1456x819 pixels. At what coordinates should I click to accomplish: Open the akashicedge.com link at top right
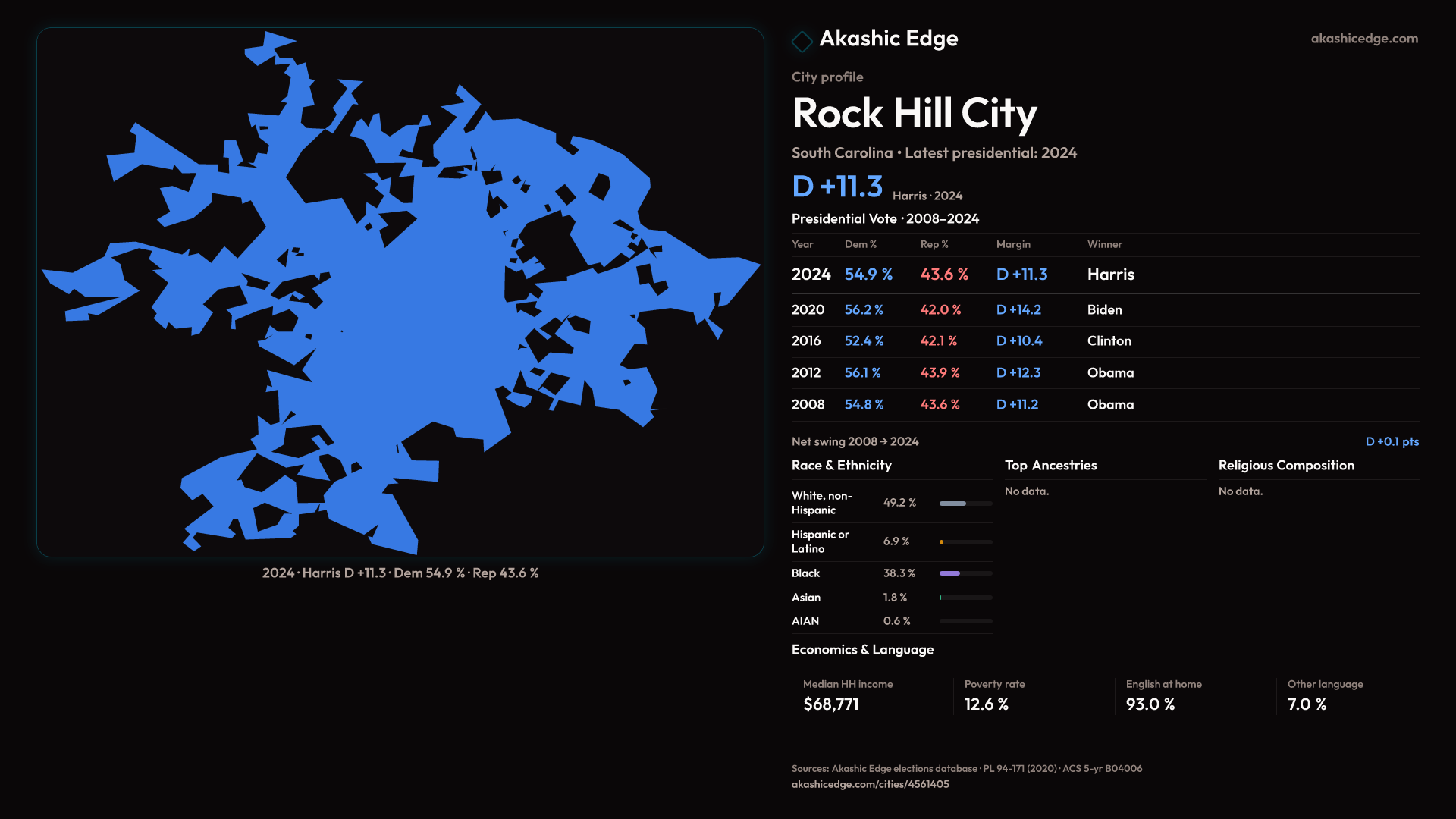(x=1363, y=39)
